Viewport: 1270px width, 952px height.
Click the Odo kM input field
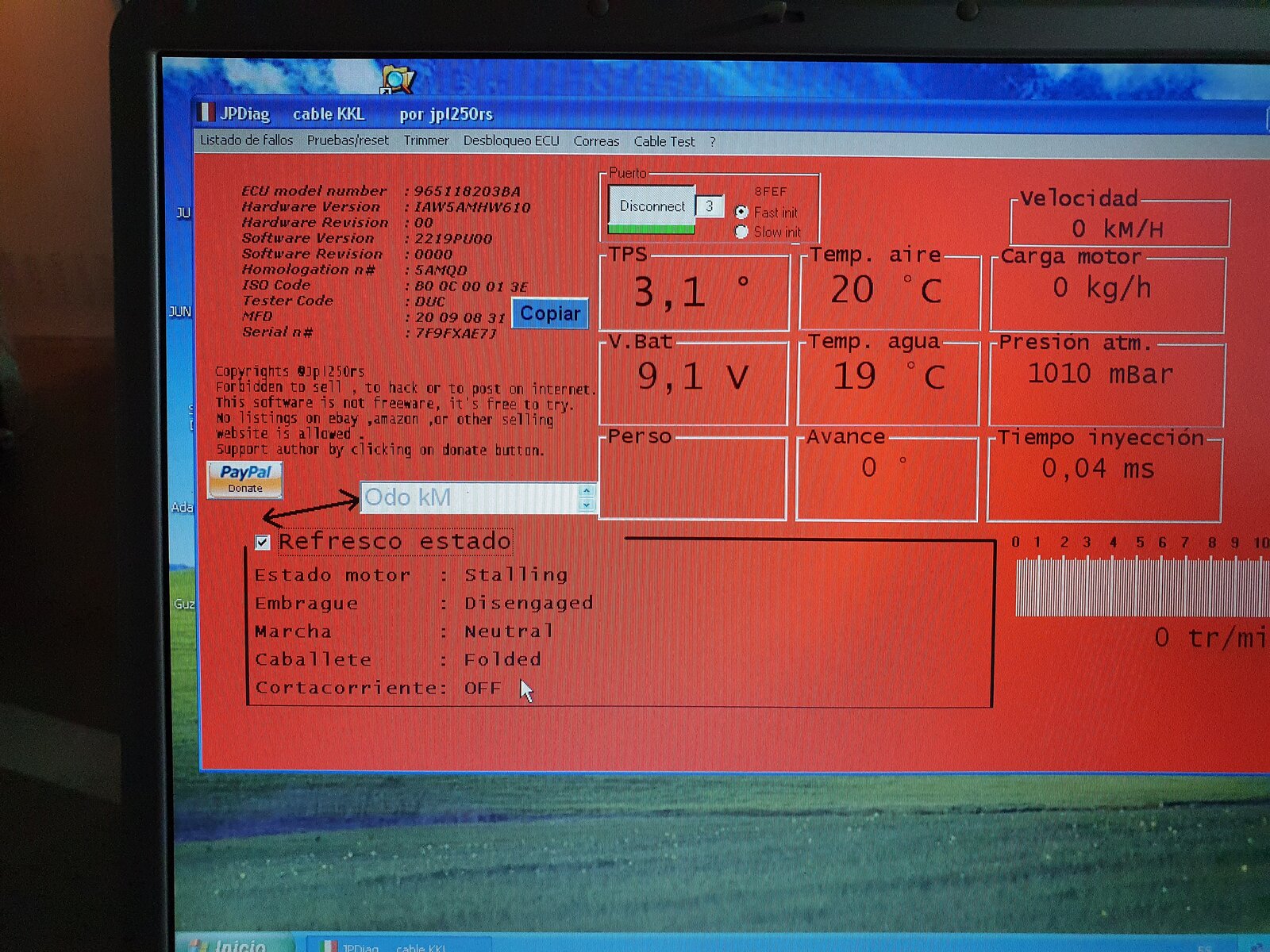tap(470, 497)
